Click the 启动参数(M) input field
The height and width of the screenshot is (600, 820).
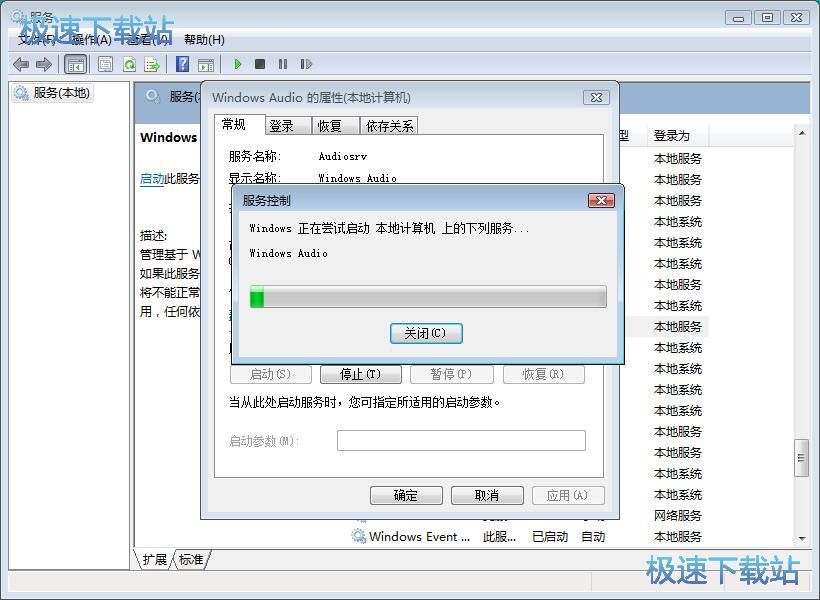pyautogui.click(x=461, y=440)
